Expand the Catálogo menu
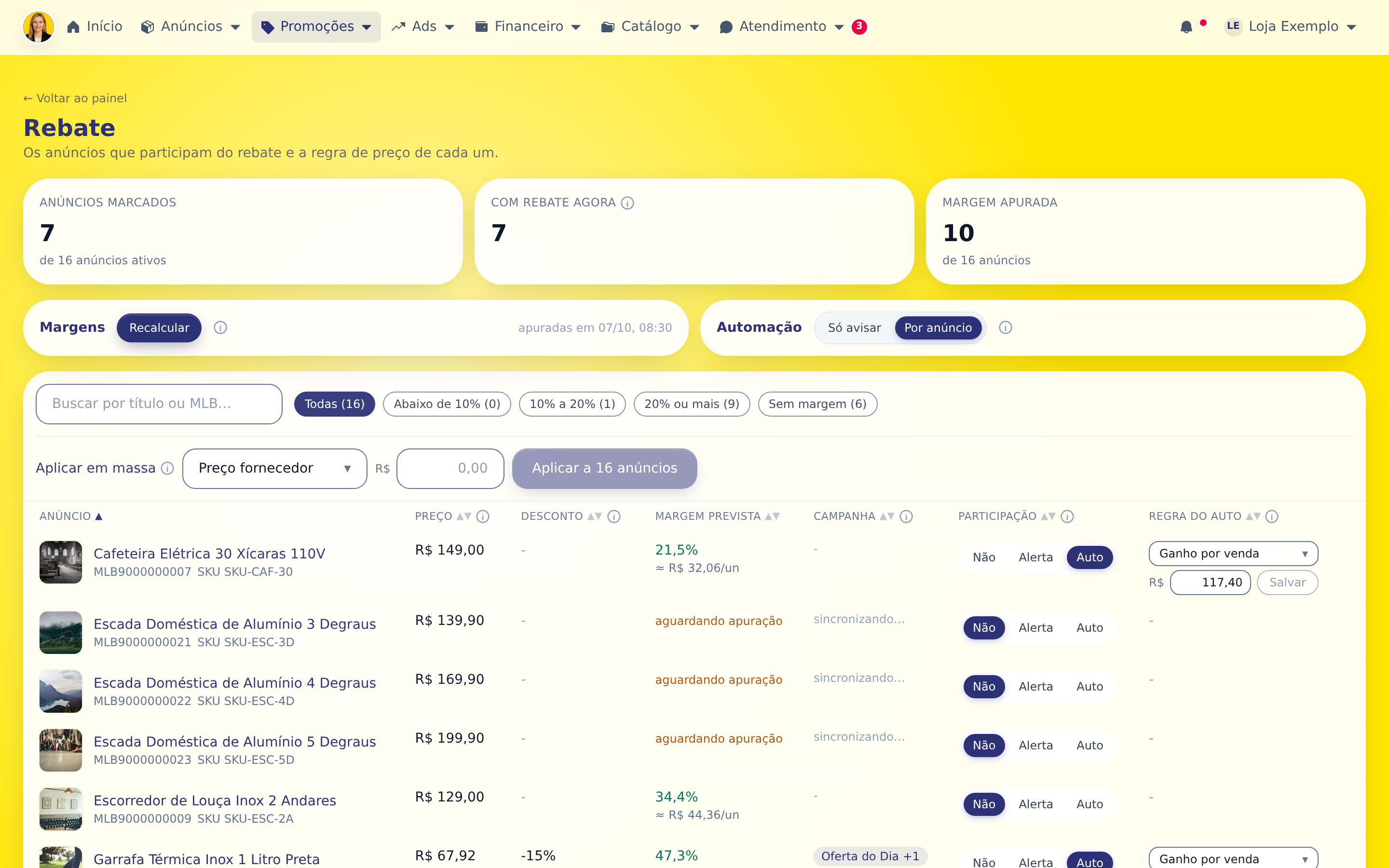1389x868 pixels. click(x=650, y=27)
